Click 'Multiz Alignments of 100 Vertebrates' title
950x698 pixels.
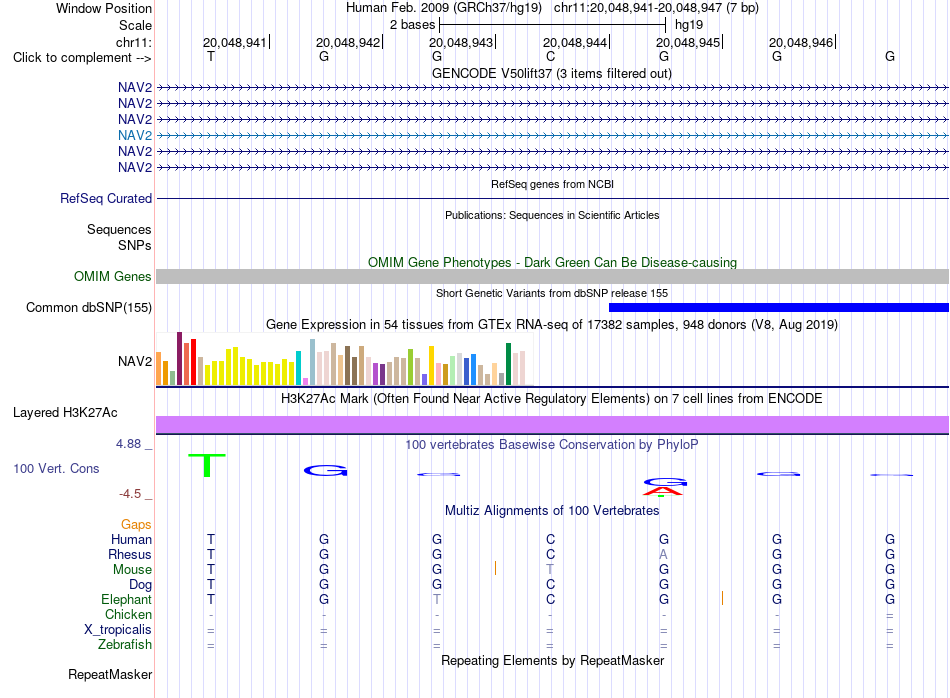[552, 511]
